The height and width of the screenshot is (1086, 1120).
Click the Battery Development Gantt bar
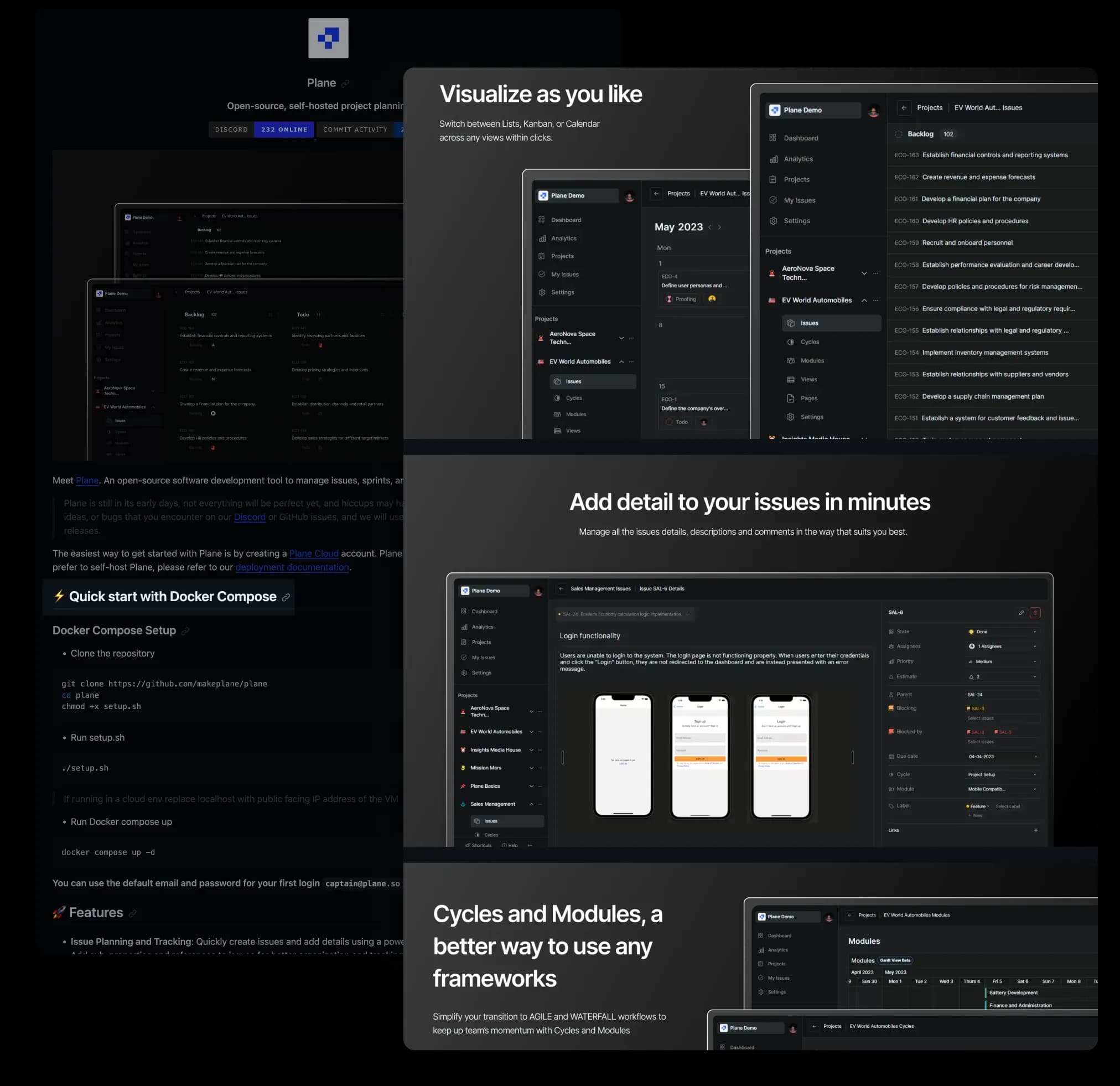click(1013, 992)
